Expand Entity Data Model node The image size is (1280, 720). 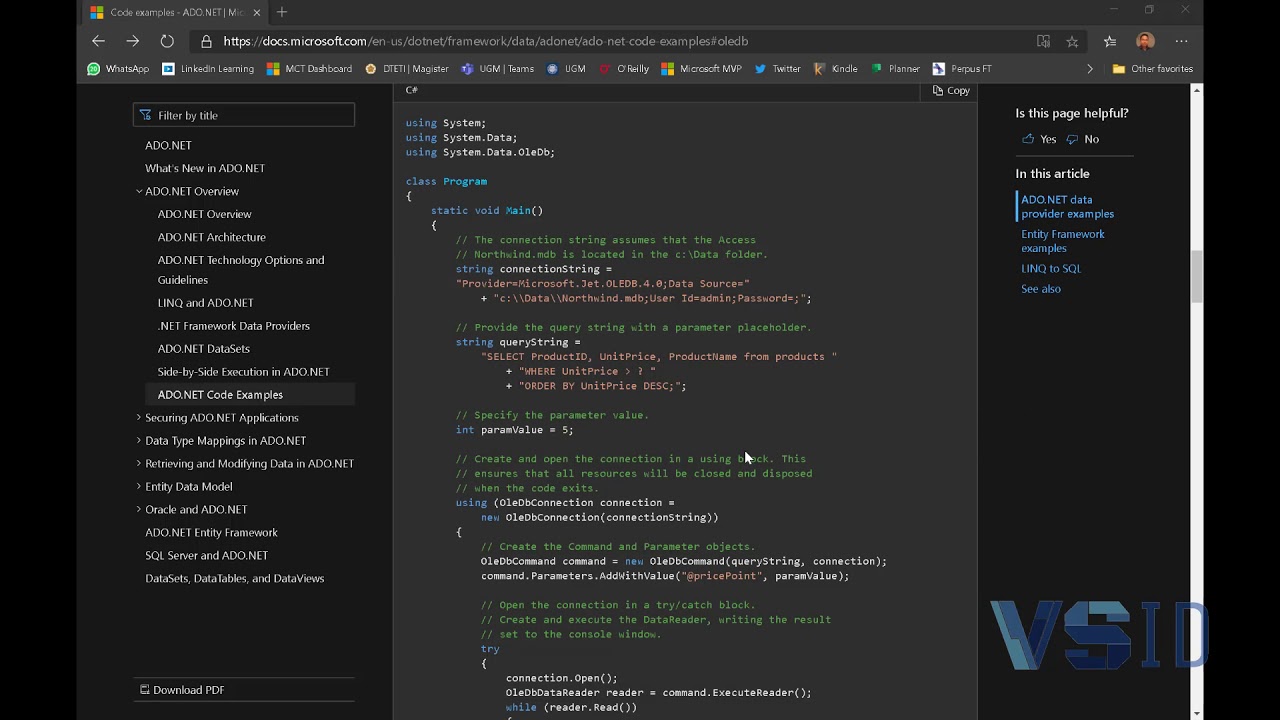[139, 486]
